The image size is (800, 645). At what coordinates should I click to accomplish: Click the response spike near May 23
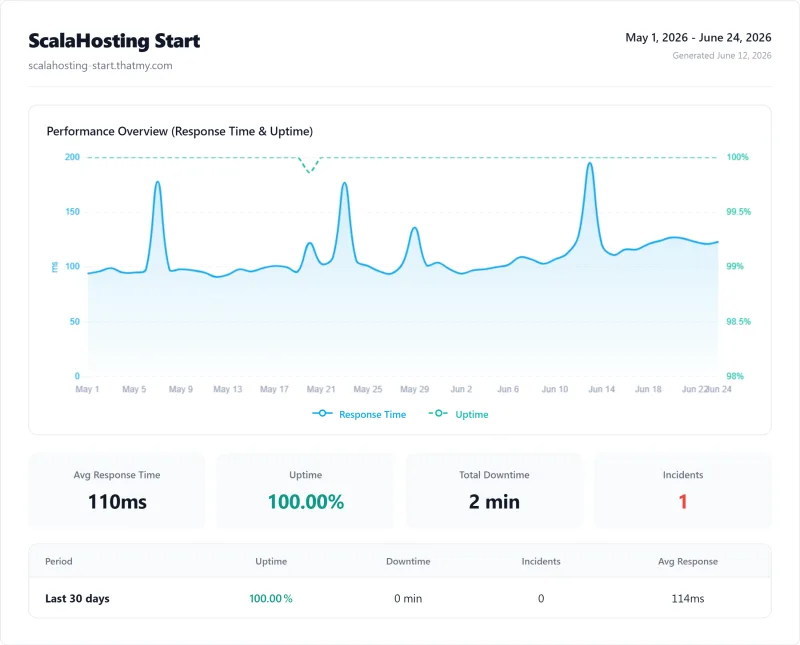point(344,183)
